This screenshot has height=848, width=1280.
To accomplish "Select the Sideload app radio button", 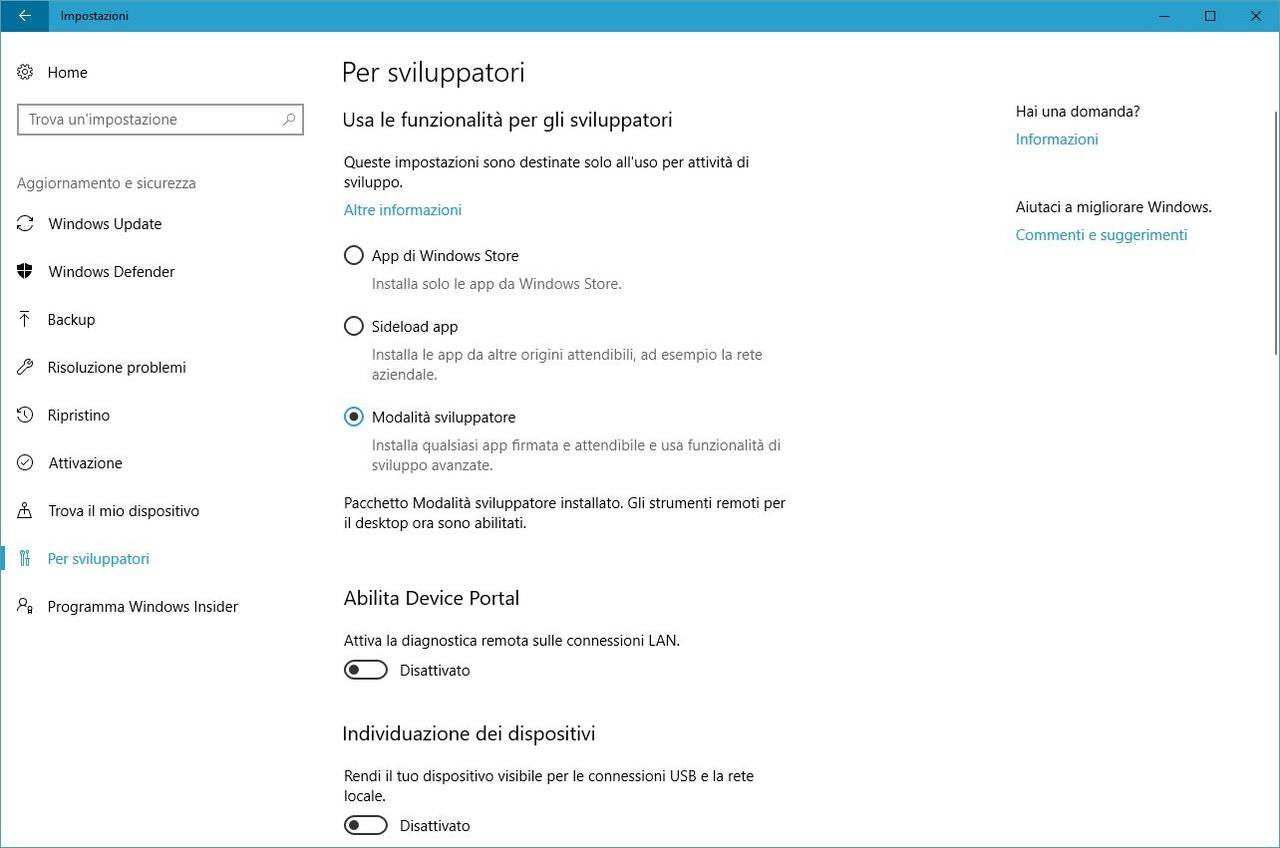I will 353,327.
